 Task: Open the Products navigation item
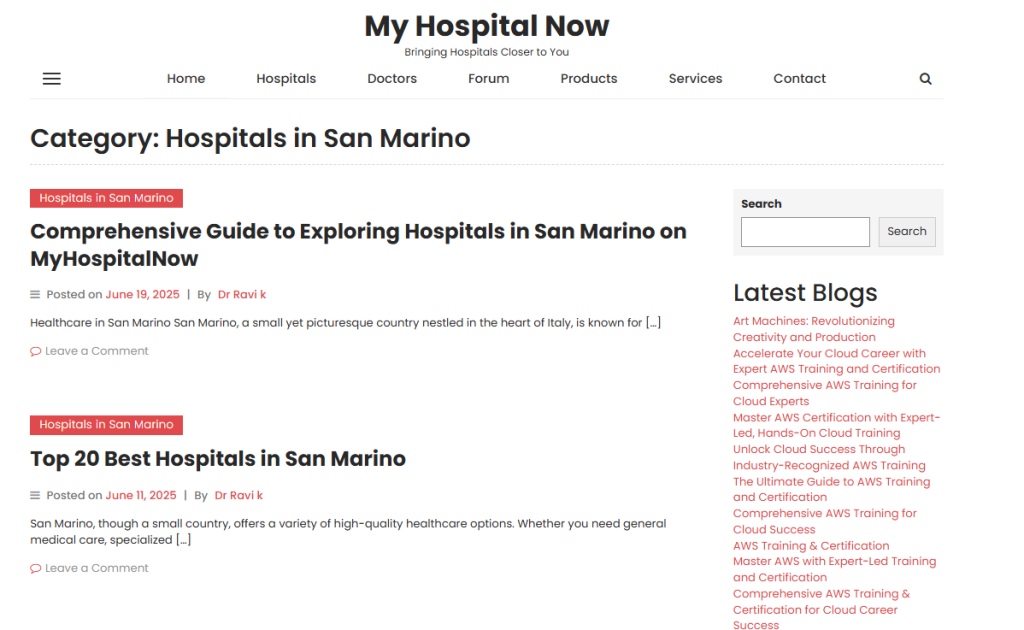coord(588,79)
